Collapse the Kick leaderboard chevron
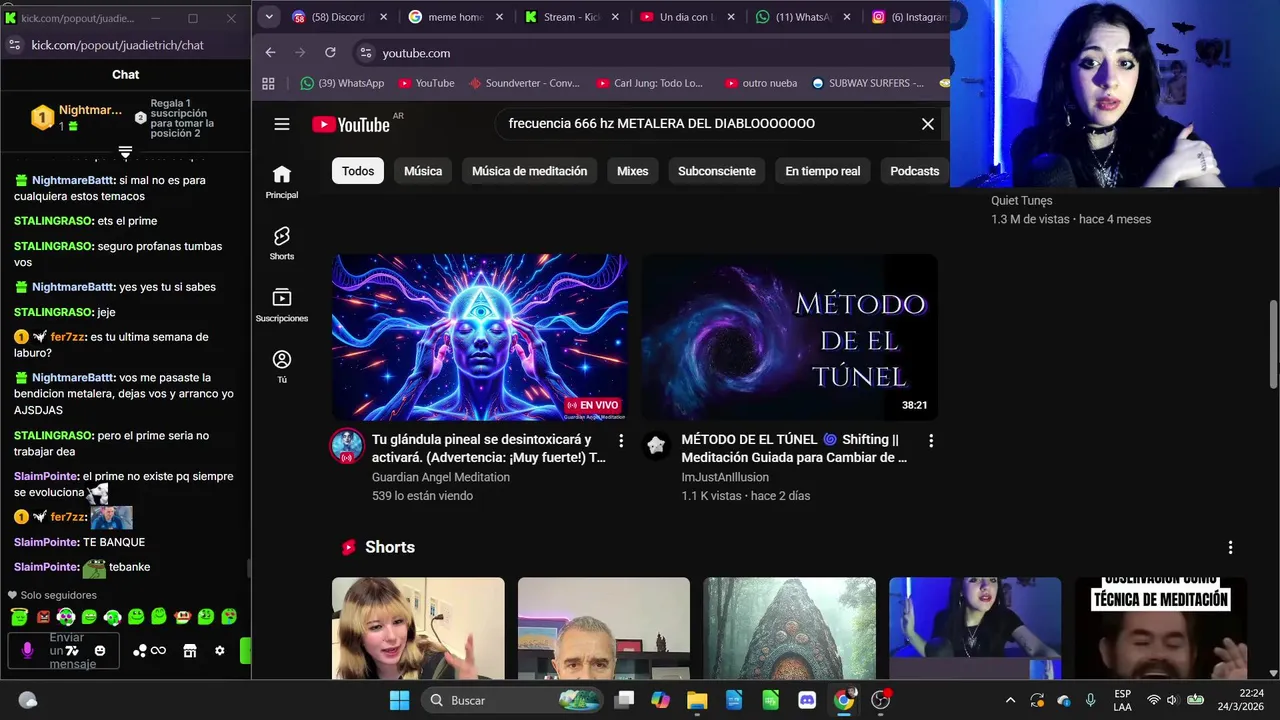 [125, 152]
